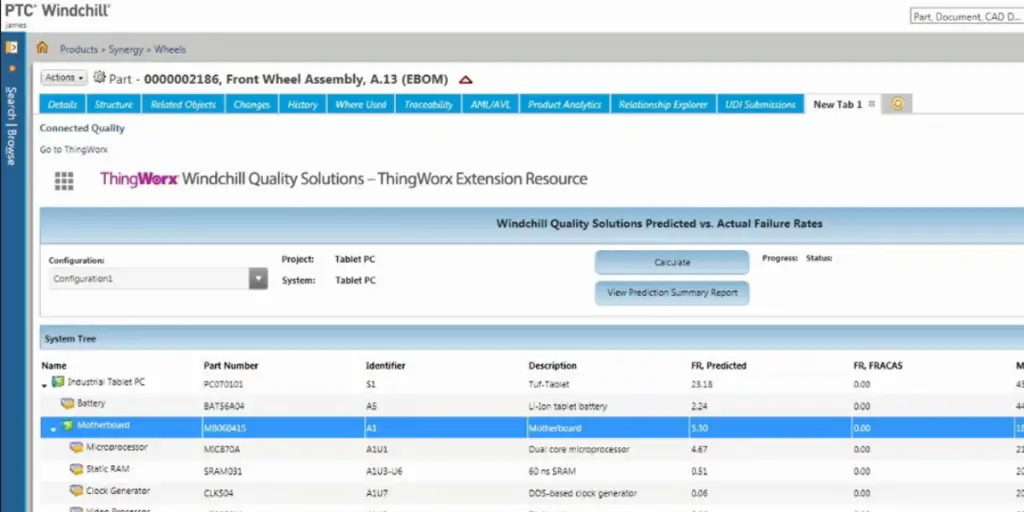Click part number CLK504 cell

[218, 493]
